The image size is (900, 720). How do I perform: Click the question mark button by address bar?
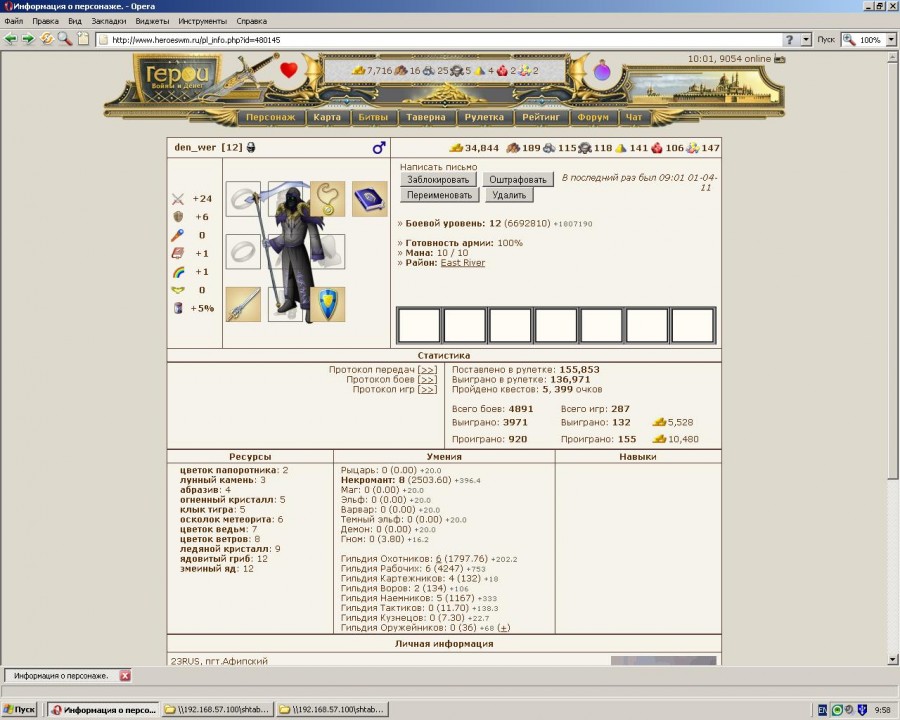(x=790, y=40)
